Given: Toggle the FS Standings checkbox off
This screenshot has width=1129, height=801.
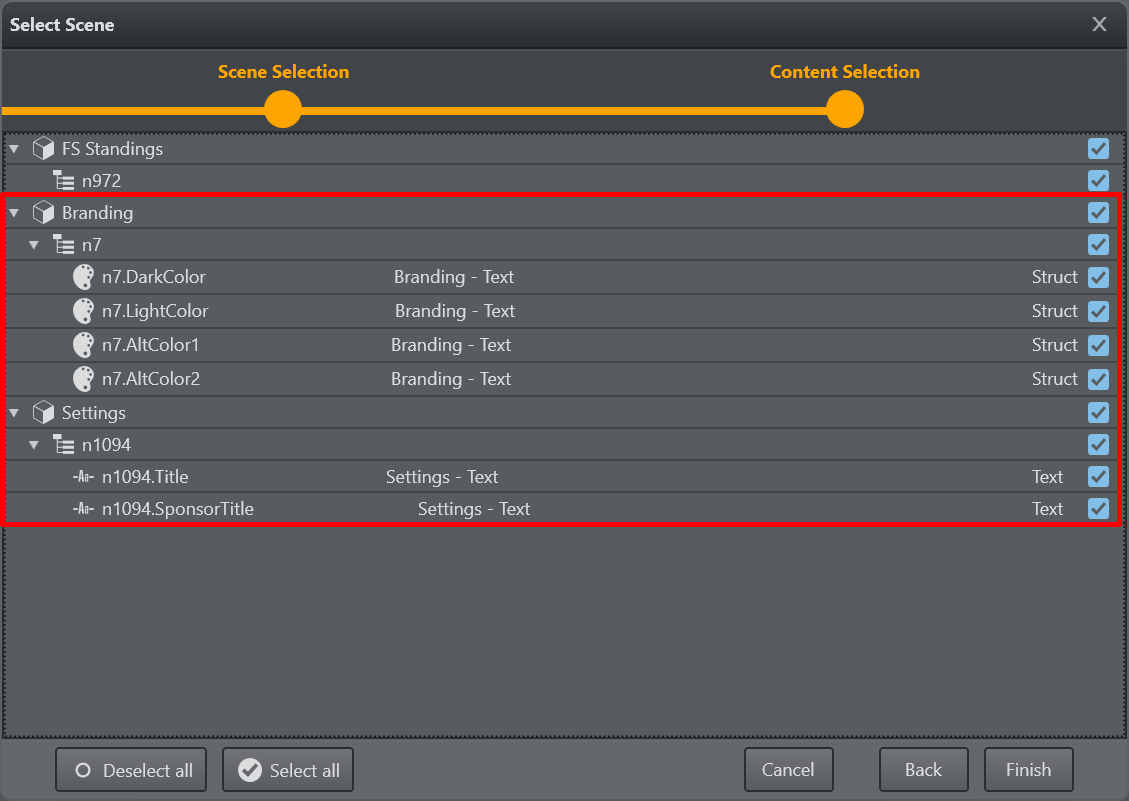Looking at the screenshot, I should click(1098, 149).
